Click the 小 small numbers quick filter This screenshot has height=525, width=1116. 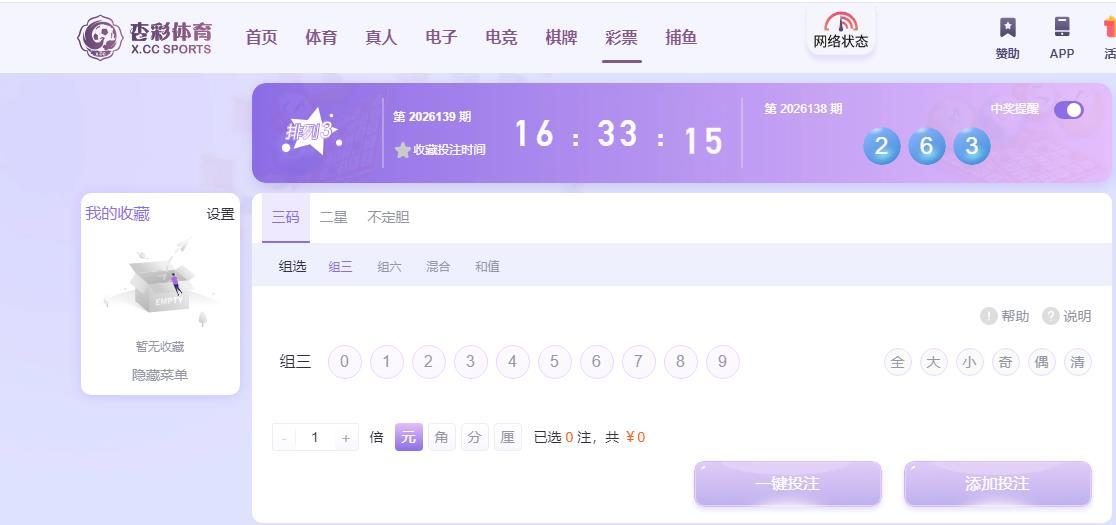click(969, 362)
